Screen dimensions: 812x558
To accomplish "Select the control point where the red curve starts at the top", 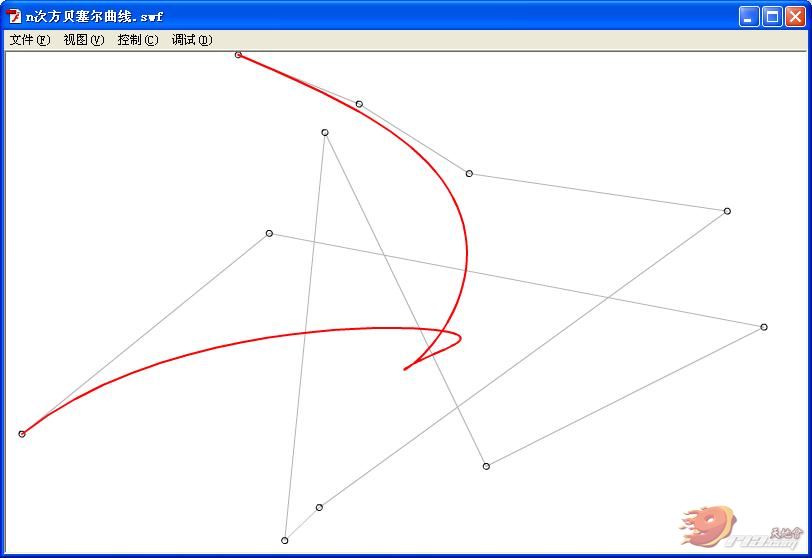I will 238,55.
